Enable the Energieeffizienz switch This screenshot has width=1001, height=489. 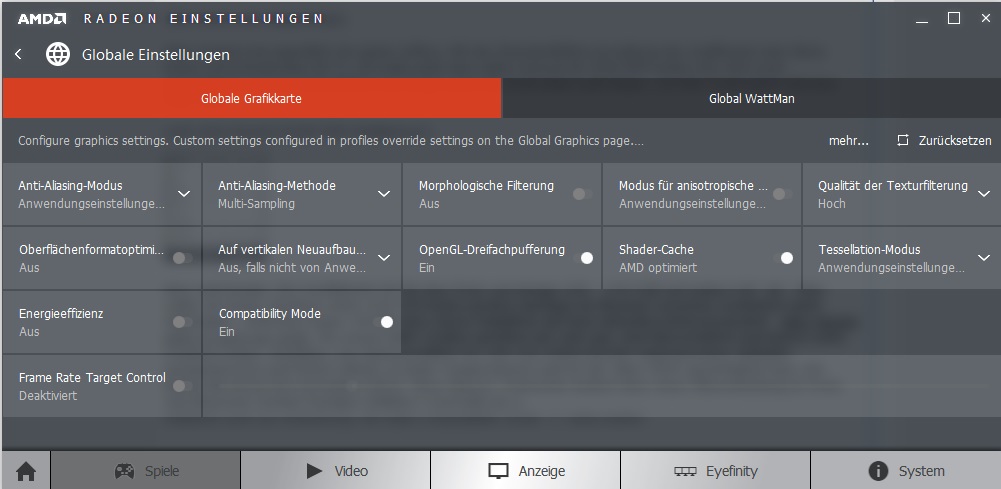tap(183, 322)
